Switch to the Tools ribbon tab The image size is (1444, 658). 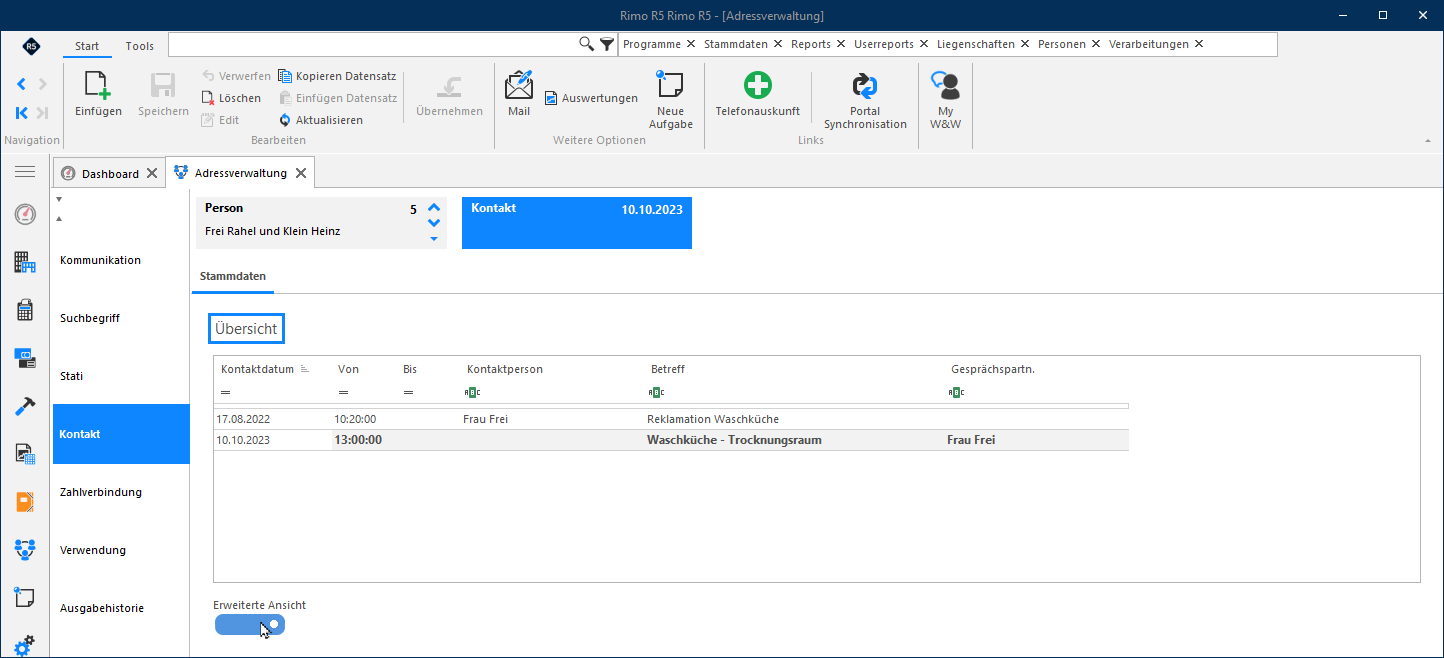pos(140,46)
